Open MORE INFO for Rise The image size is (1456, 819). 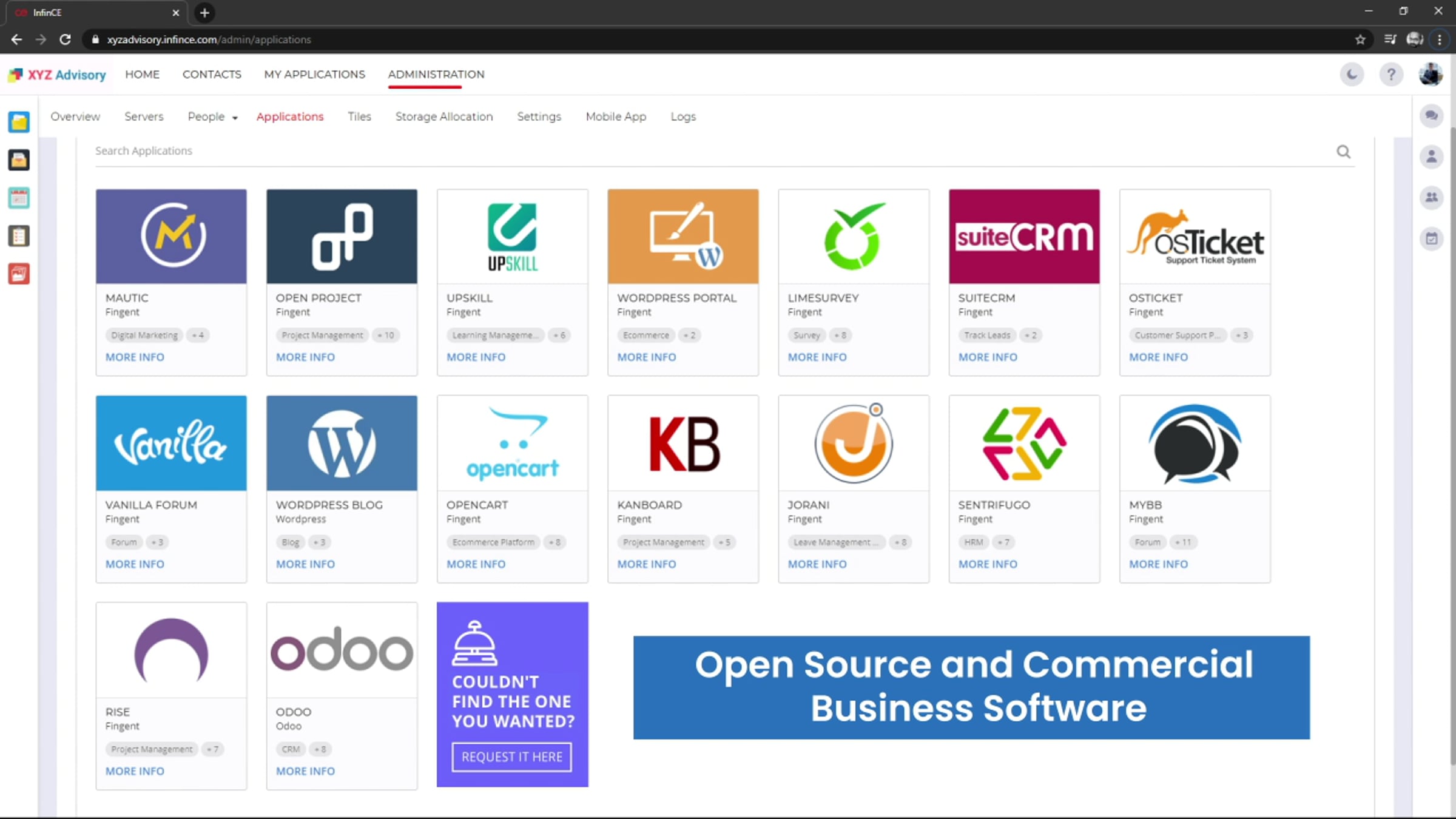point(135,771)
